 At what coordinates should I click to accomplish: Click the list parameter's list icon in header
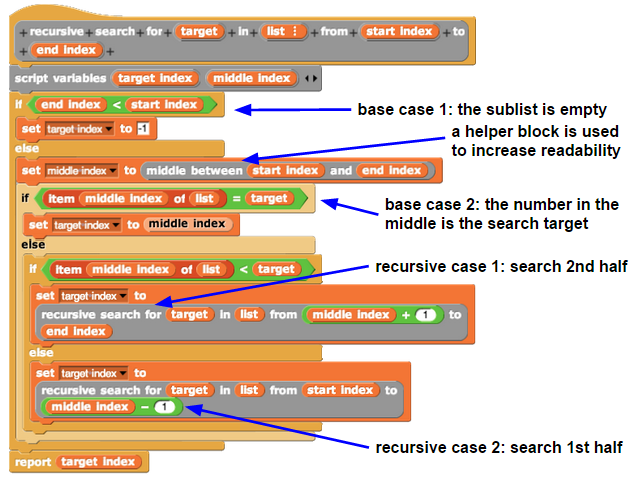[x=295, y=31]
